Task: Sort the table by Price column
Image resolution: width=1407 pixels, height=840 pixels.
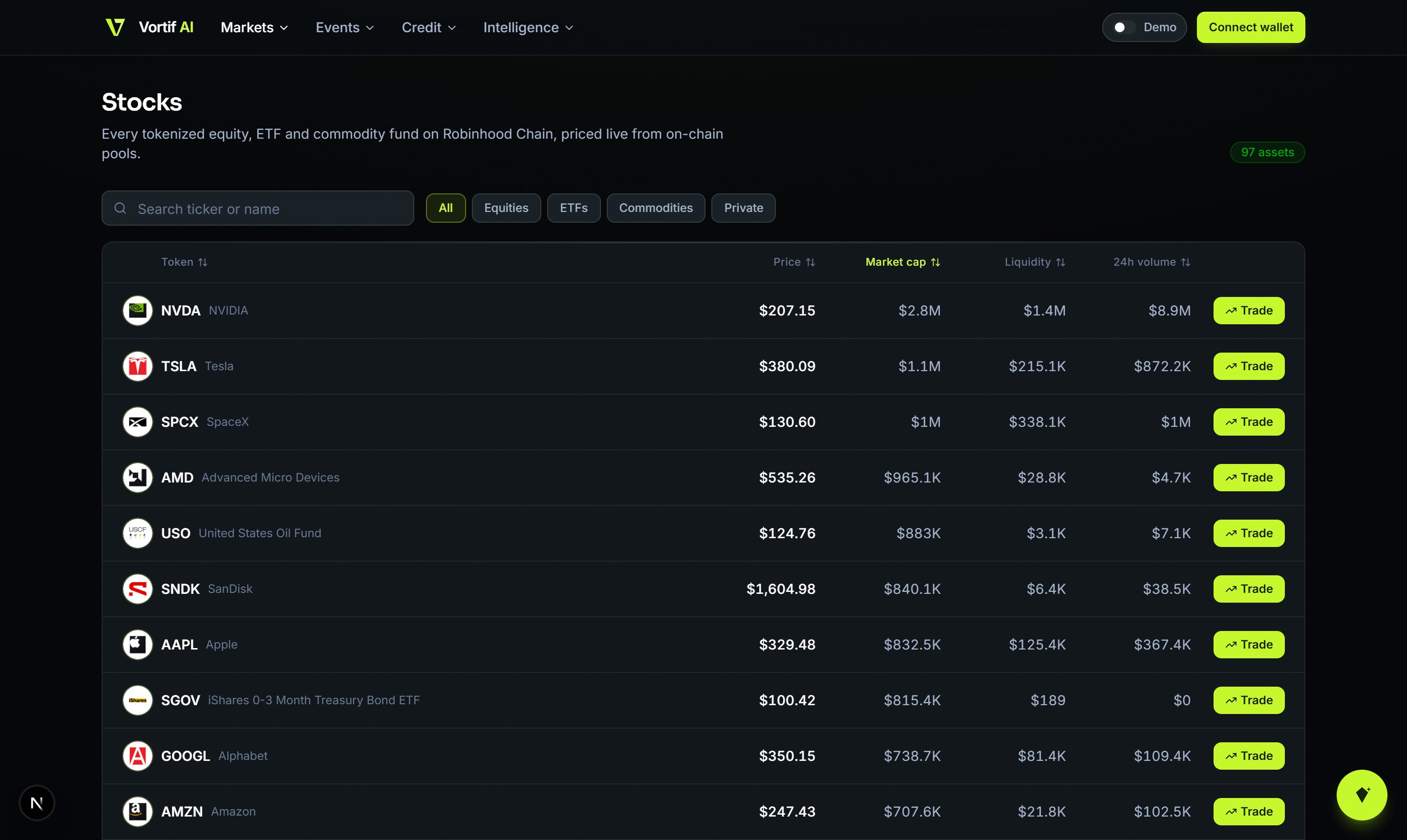Action: tap(794, 262)
